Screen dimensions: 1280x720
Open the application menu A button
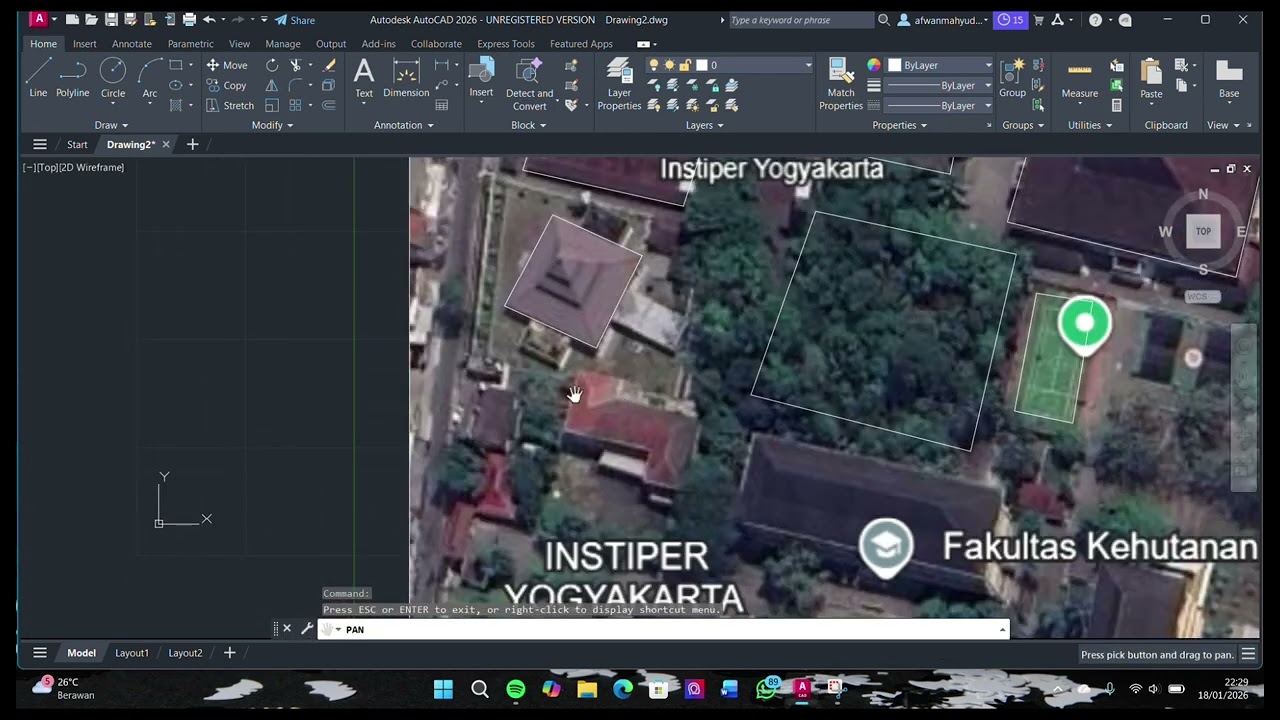pyautogui.click(x=39, y=20)
